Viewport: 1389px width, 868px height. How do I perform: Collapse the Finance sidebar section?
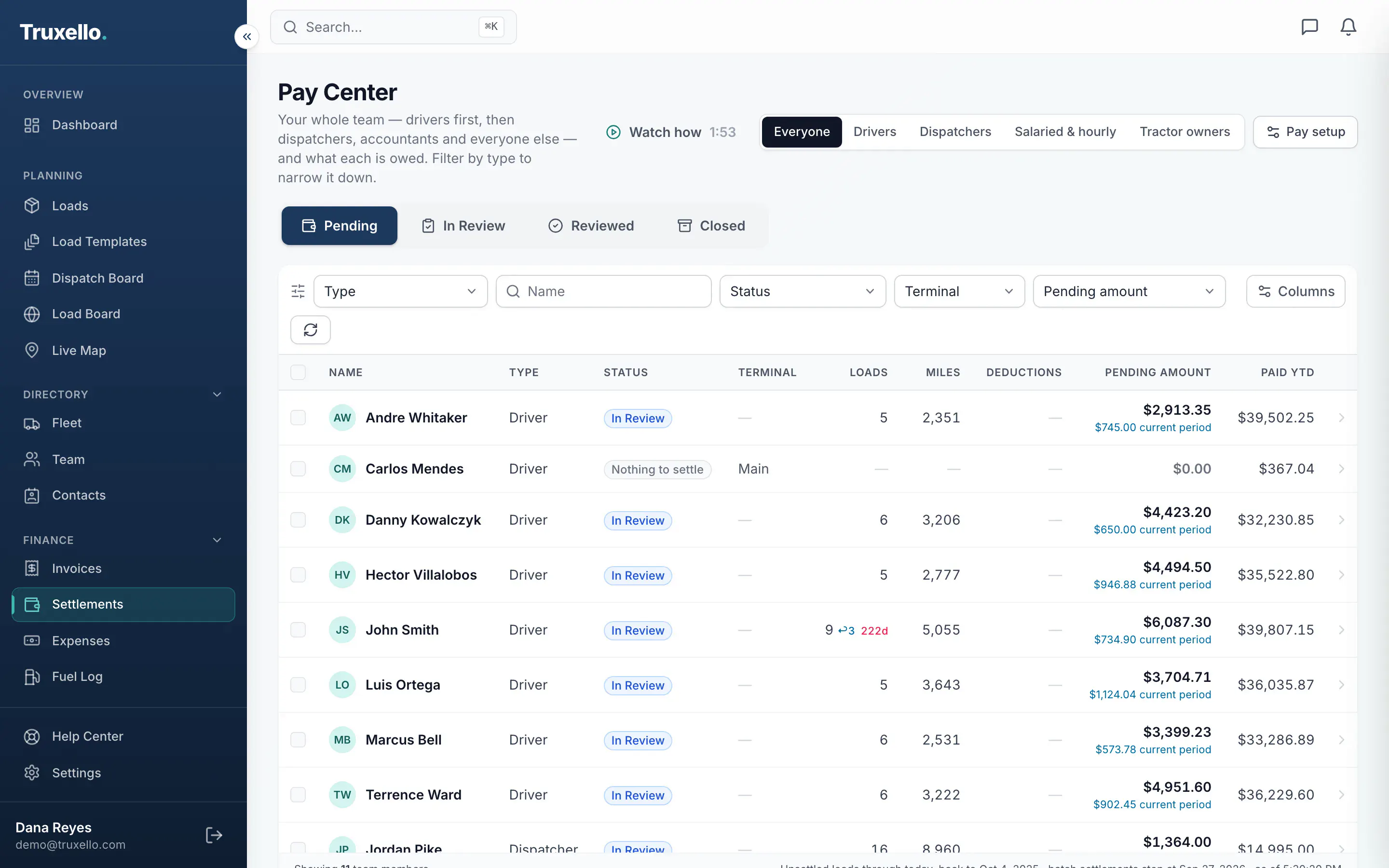(217, 540)
